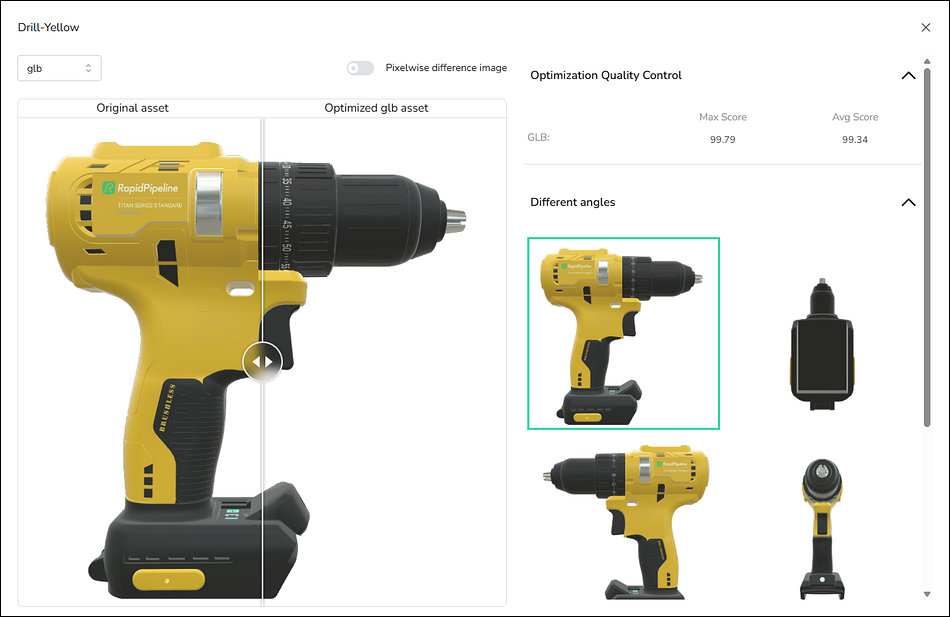This screenshot has width=950, height=617.
Task: Click the comparison slider handle with arrows
Action: (x=263, y=361)
